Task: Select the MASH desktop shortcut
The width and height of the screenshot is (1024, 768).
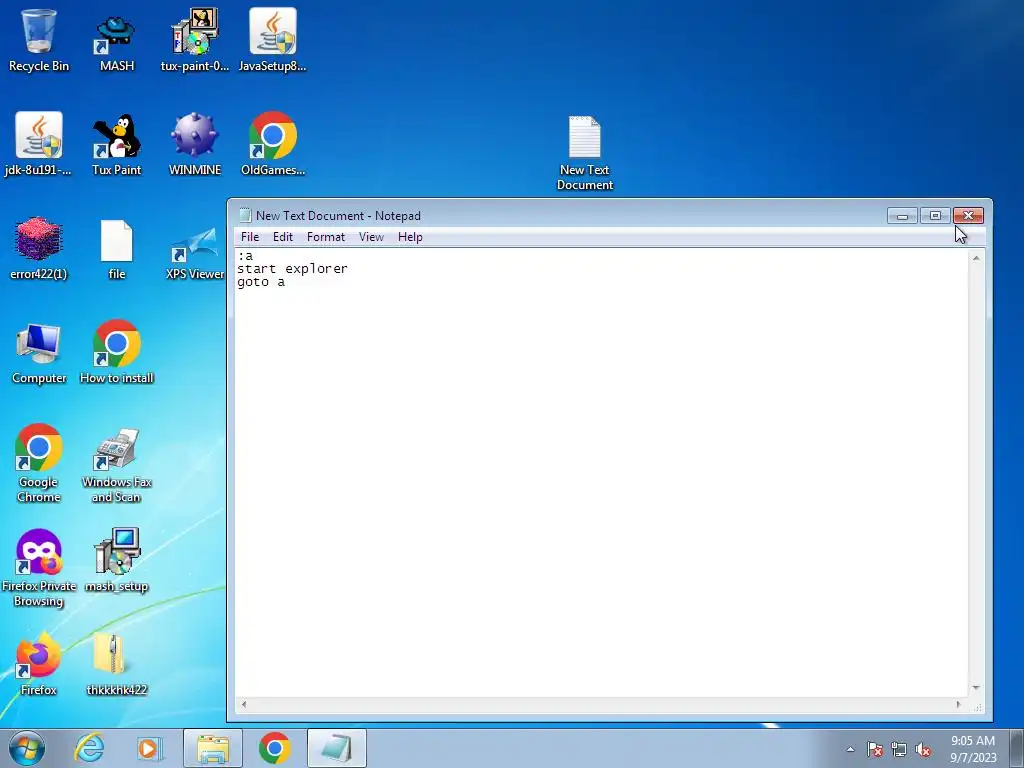Action: [x=117, y=40]
